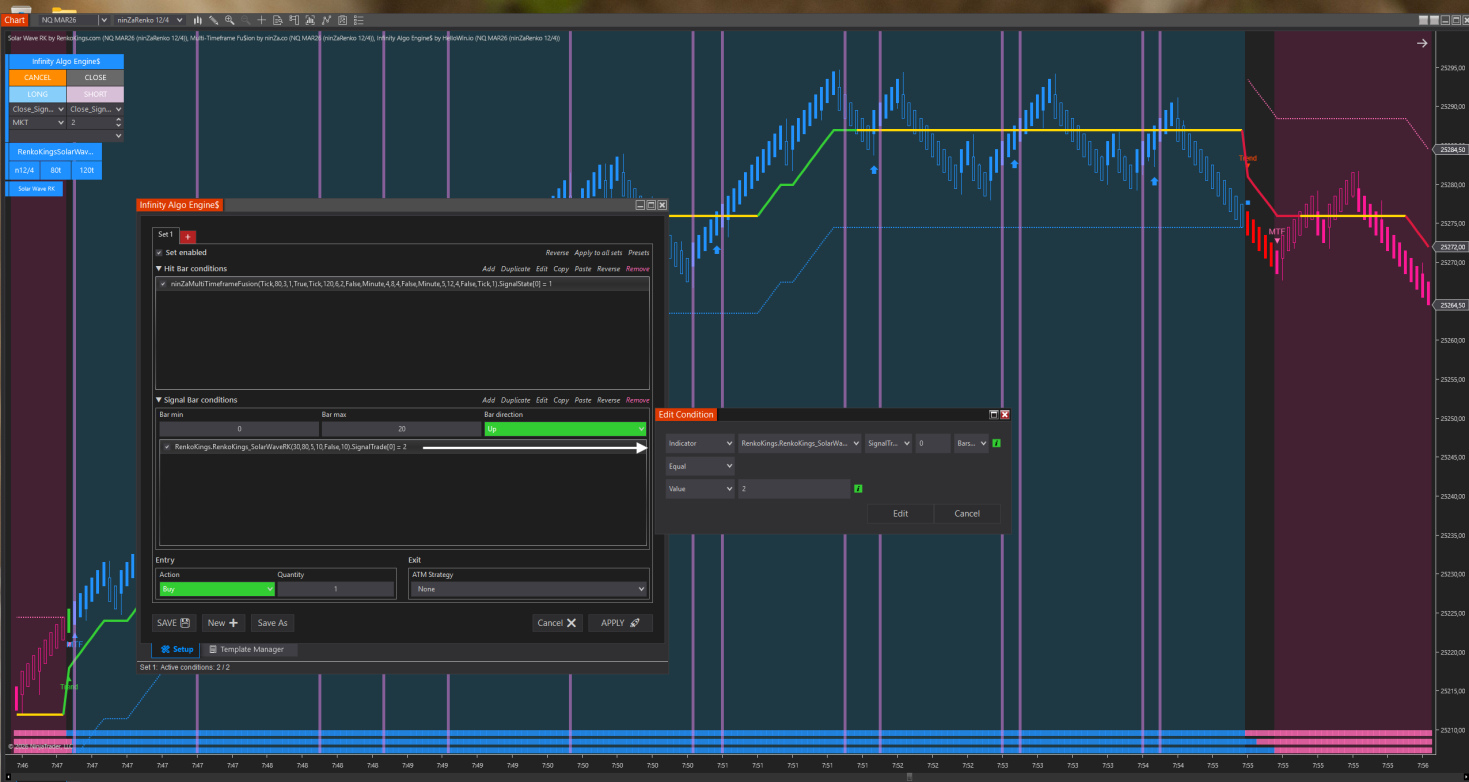Click the Edit button in Edit Condition

[x=900, y=514]
